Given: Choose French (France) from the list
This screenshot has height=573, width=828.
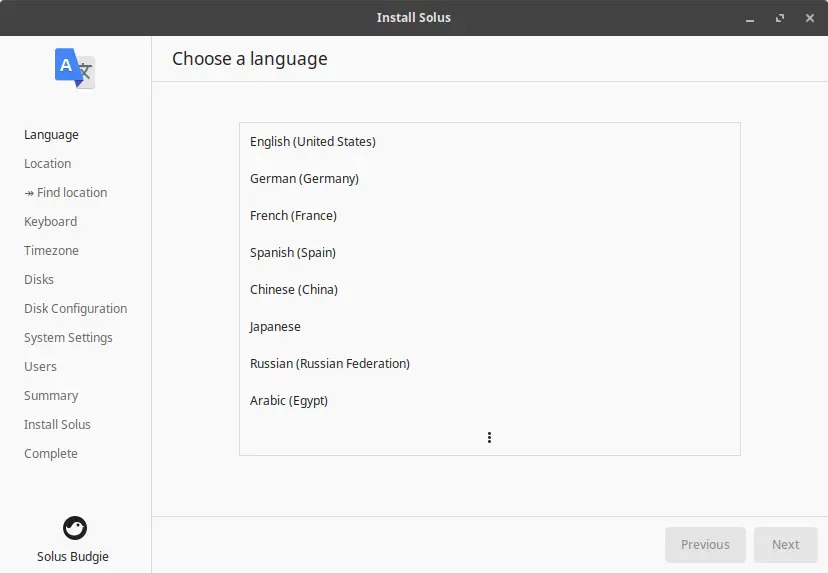Looking at the screenshot, I should 490,215.
